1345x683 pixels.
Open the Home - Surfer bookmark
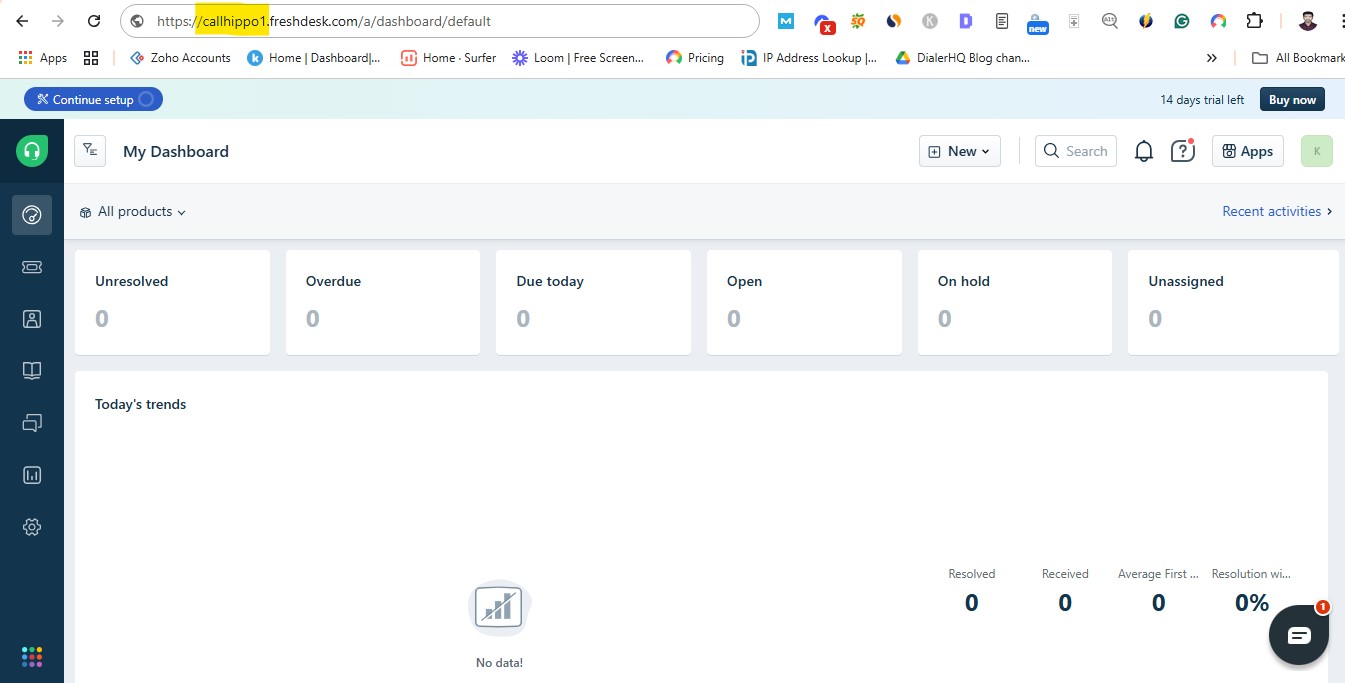[448, 58]
